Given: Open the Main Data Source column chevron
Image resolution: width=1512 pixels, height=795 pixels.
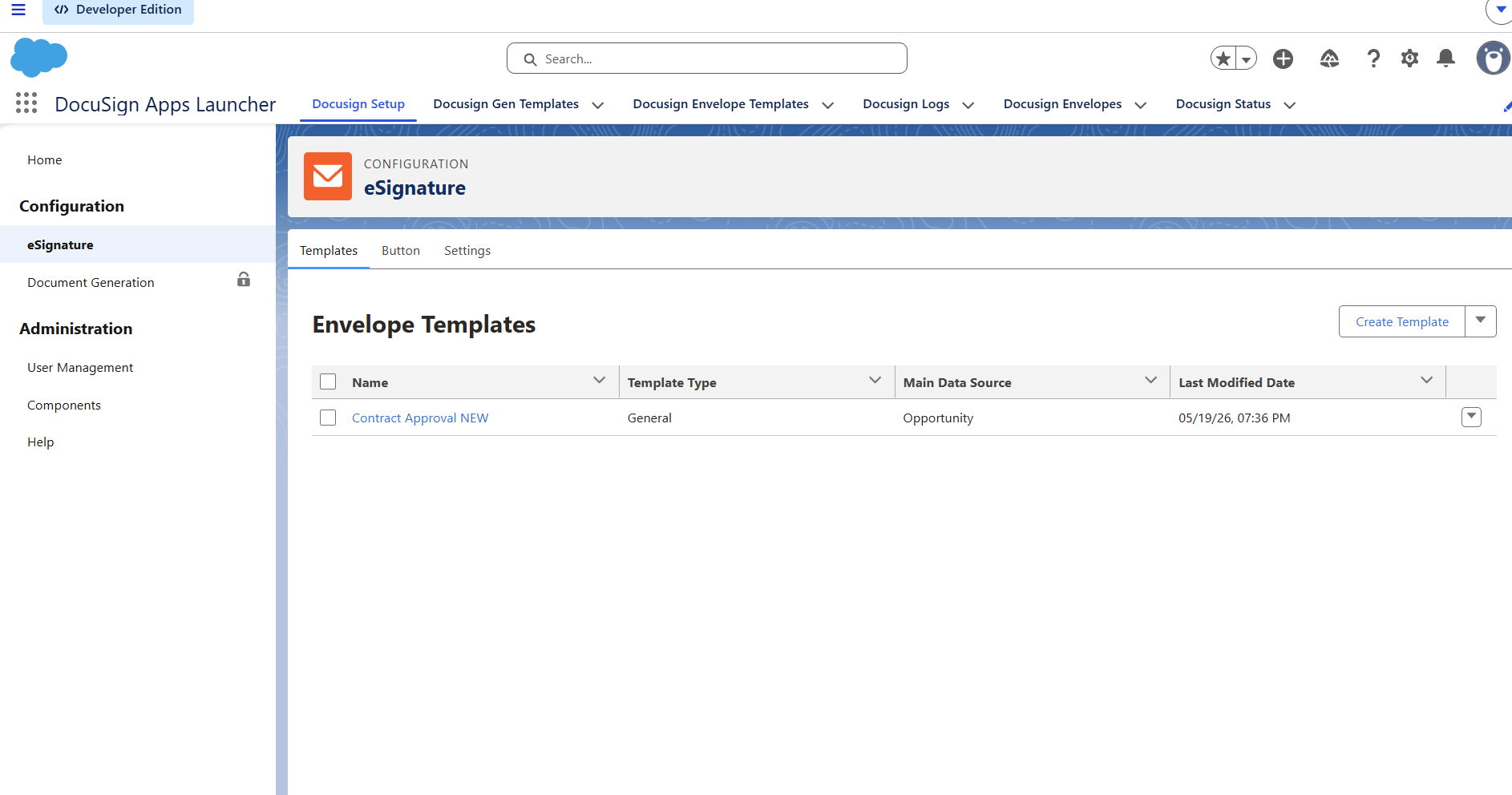Looking at the screenshot, I should pyautogui.click(x=1151, y=381).
